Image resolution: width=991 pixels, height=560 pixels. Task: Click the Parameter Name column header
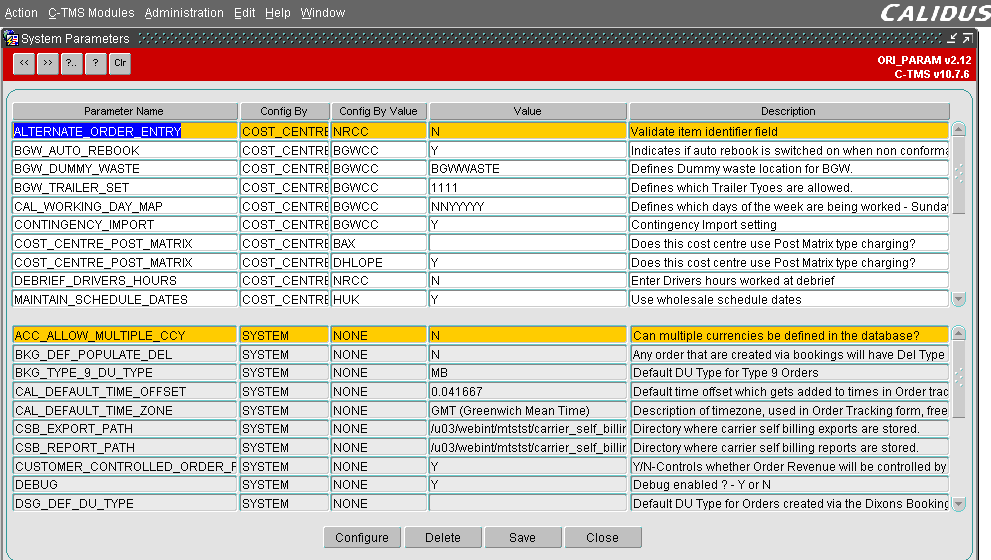[125, 111]
